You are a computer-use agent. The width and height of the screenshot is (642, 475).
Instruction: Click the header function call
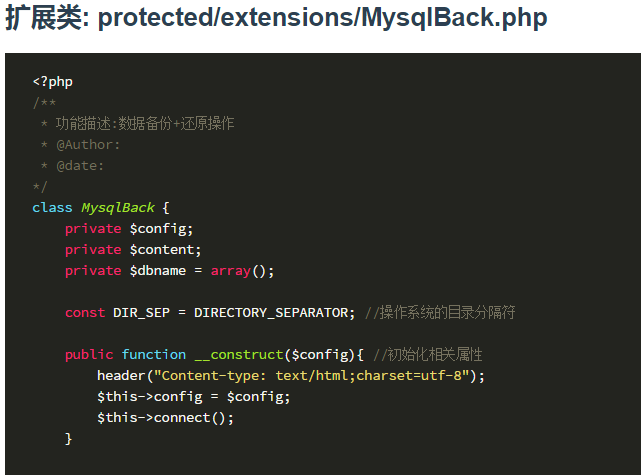(121, 375)
